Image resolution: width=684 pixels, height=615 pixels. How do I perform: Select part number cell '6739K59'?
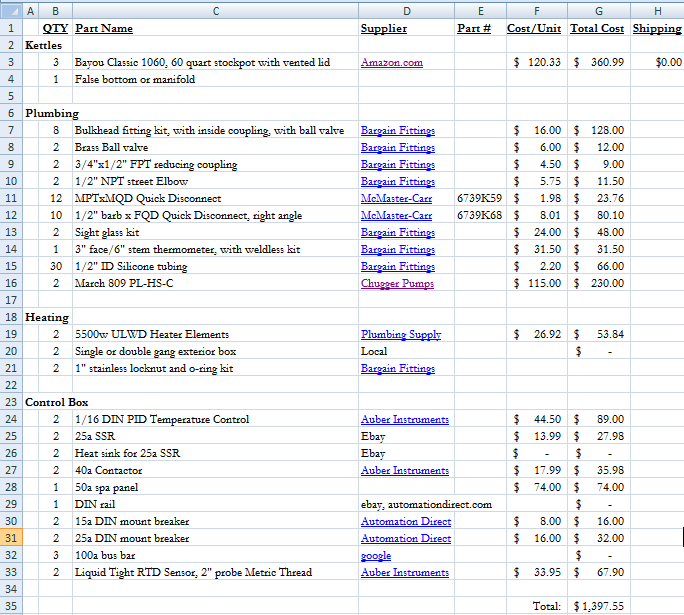(480, 198)
